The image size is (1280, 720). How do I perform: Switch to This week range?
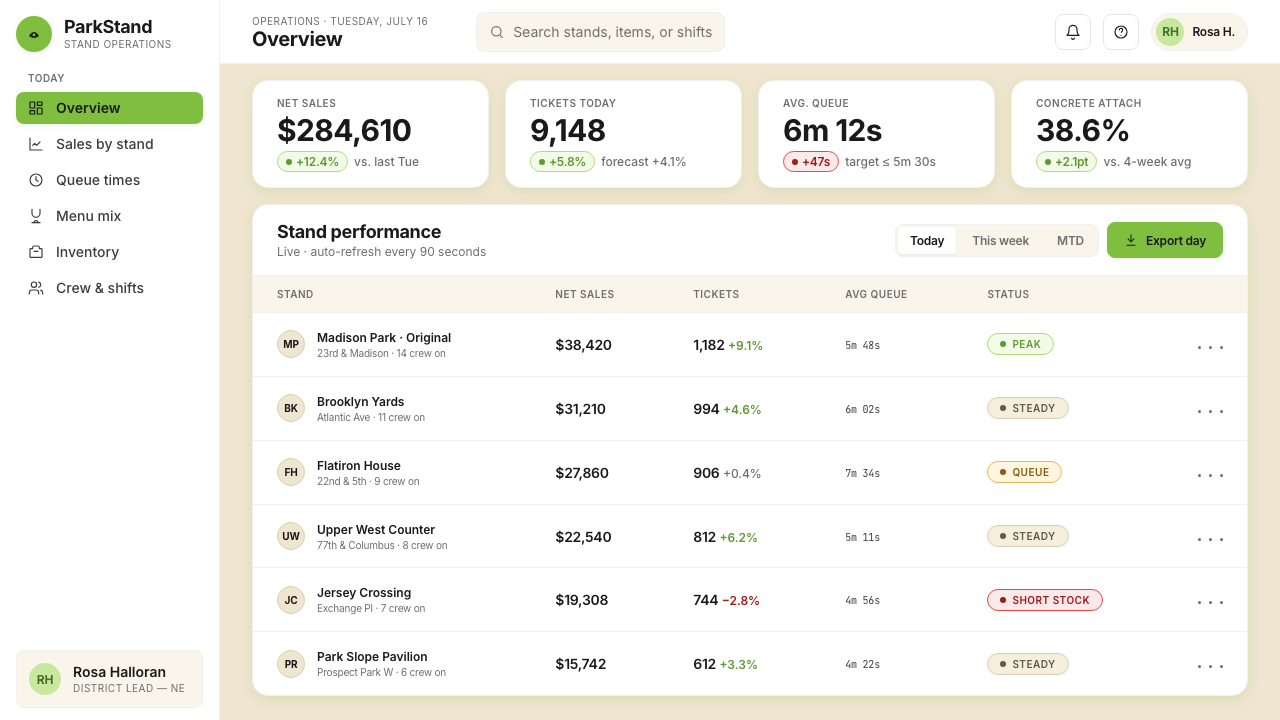tap(1000, 240)
